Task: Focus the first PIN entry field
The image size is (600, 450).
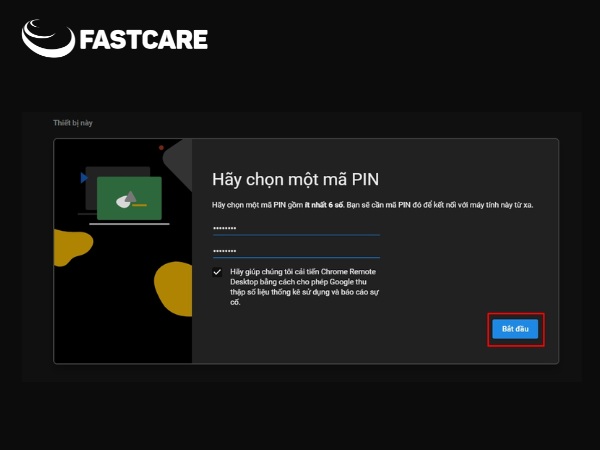Action: pos(296,228)
